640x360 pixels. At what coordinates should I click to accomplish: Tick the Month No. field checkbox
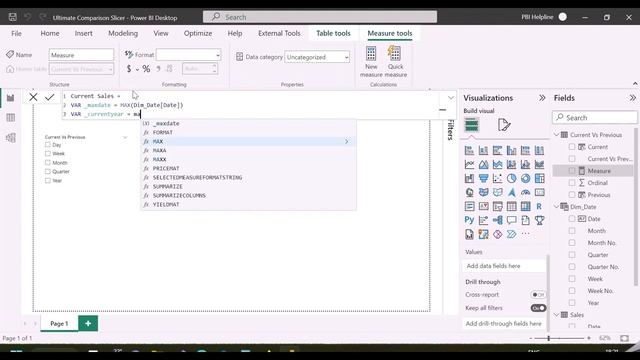coord(572,243)
